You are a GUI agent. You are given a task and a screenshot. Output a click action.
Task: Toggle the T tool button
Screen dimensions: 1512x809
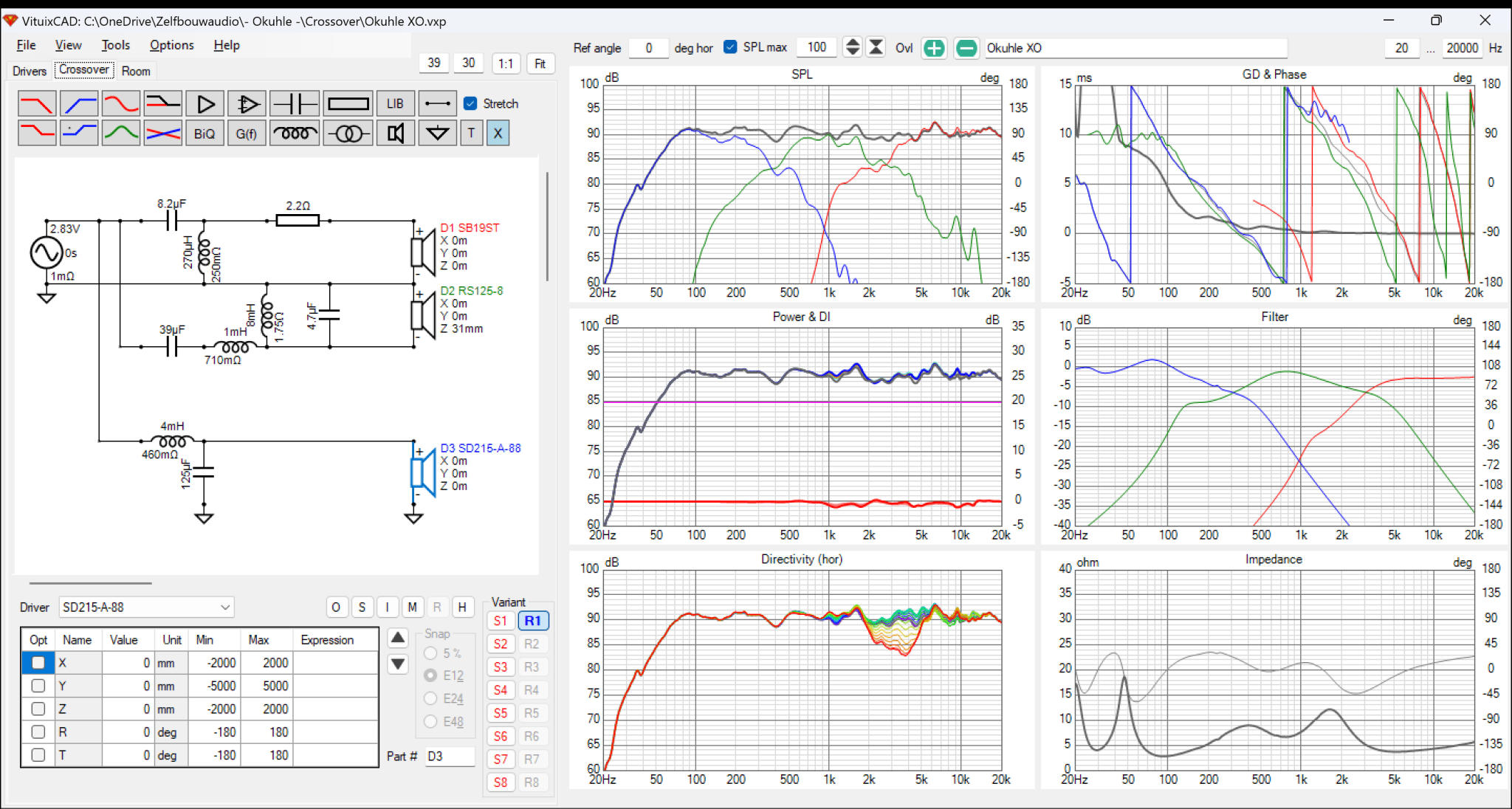coord(471,133)
